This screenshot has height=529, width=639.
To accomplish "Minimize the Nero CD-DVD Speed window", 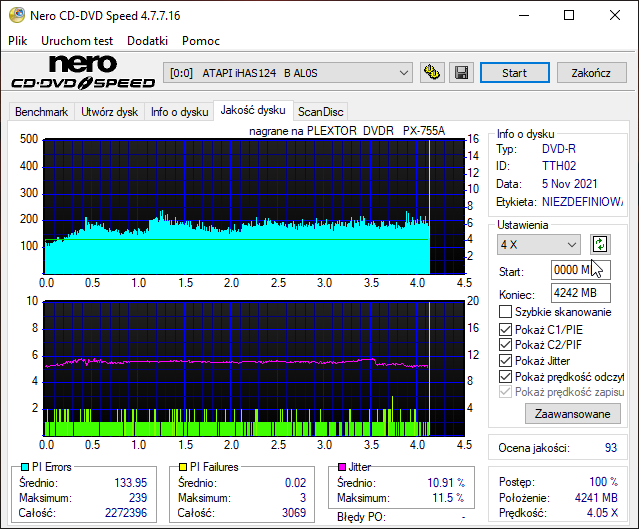I will (x=524, y=15).
